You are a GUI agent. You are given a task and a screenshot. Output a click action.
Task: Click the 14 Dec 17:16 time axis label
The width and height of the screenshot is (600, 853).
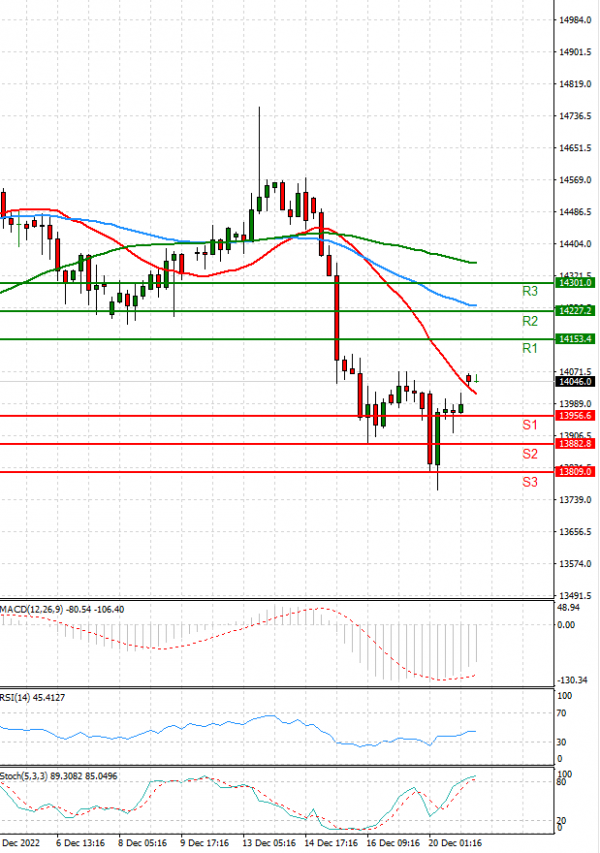click(x=331, y=843)
